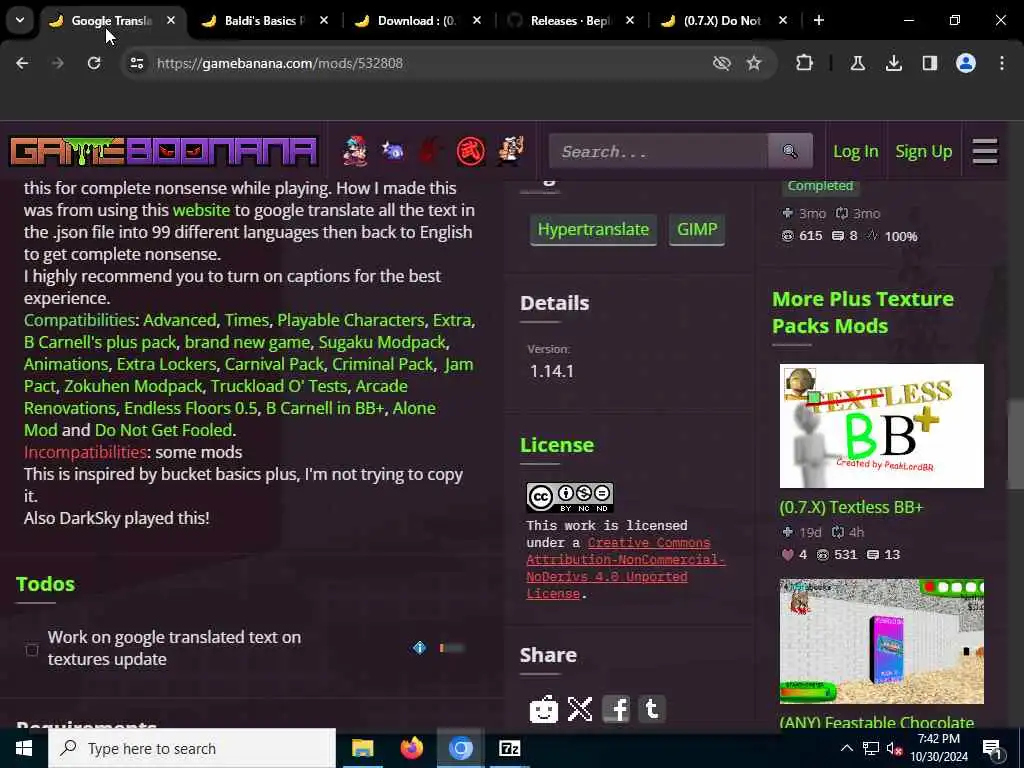This screenshot has height=768, width=1024.
Task: Click the todo progress bar
Action: pos(452,648)
